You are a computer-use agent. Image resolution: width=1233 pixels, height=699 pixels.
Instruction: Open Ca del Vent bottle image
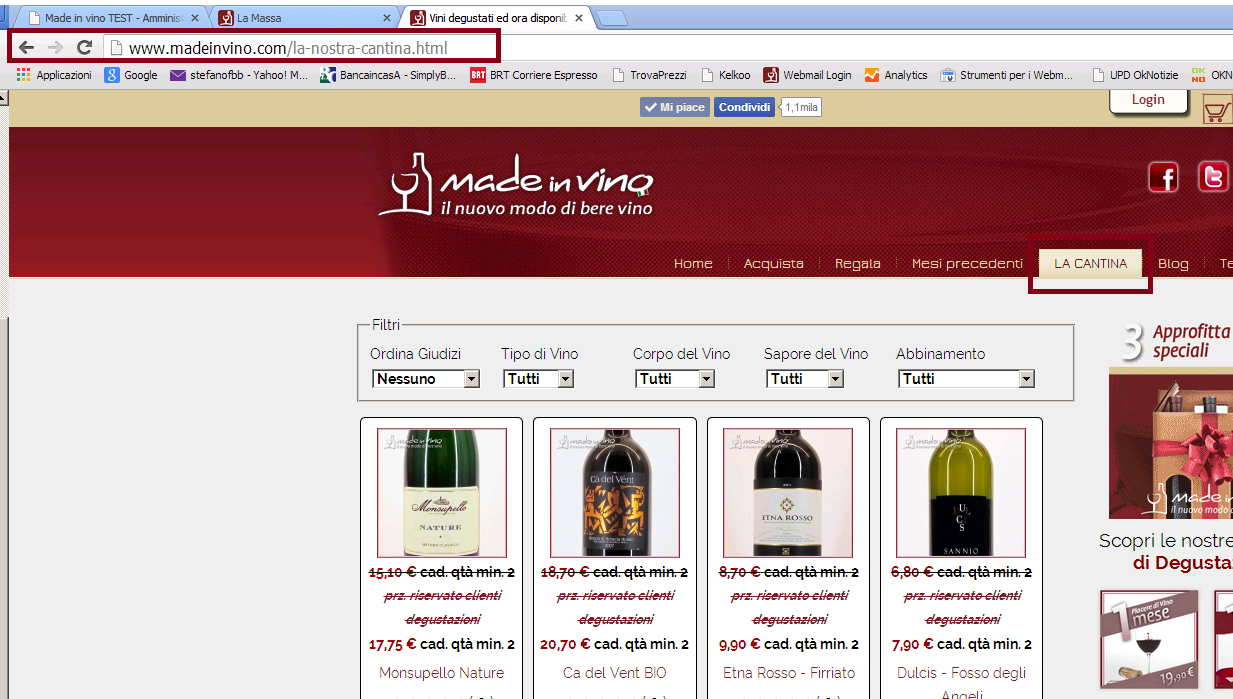[x=615, y=493]
